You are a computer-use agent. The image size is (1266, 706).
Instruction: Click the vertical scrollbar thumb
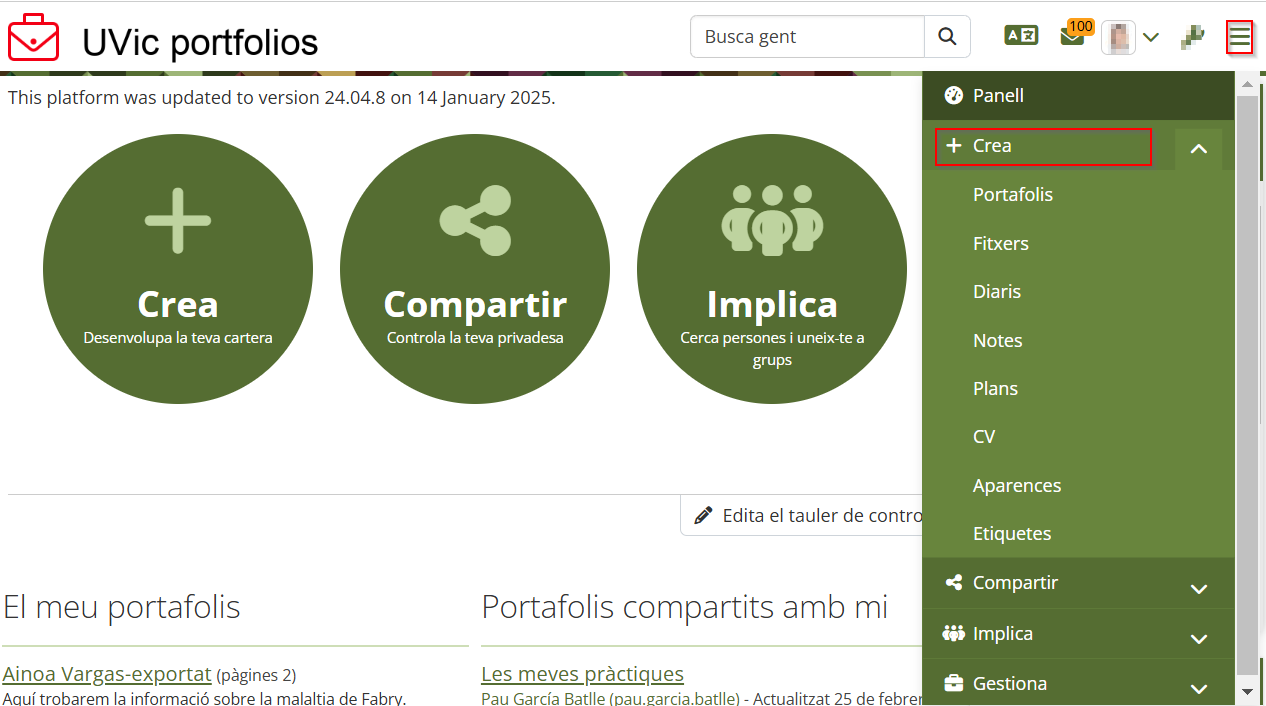1247,385
